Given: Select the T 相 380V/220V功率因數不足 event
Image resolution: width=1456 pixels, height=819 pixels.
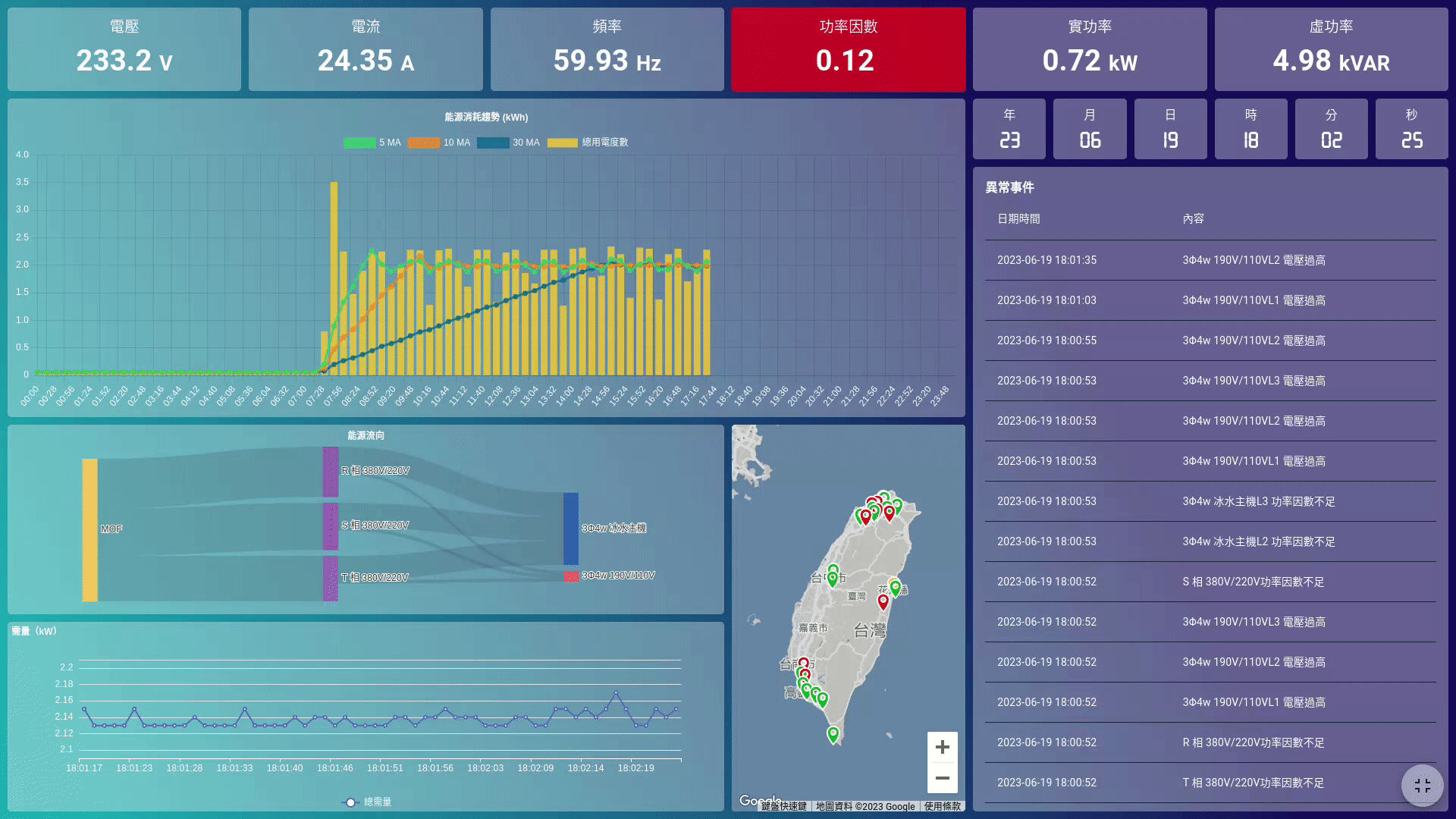Looking at the screenshot, I should coord(1210,783).
